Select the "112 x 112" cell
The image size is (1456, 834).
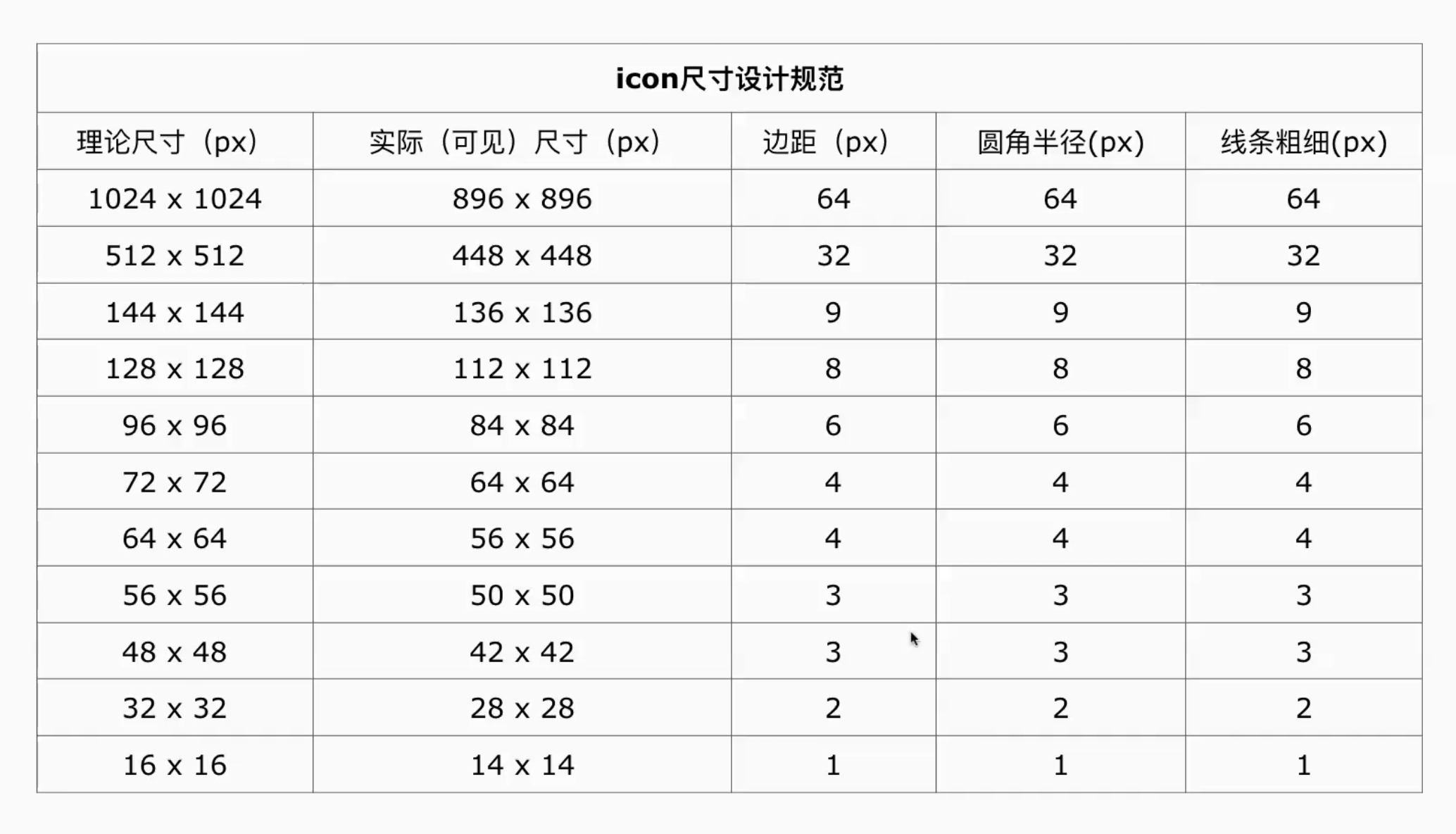click(522, 368)
